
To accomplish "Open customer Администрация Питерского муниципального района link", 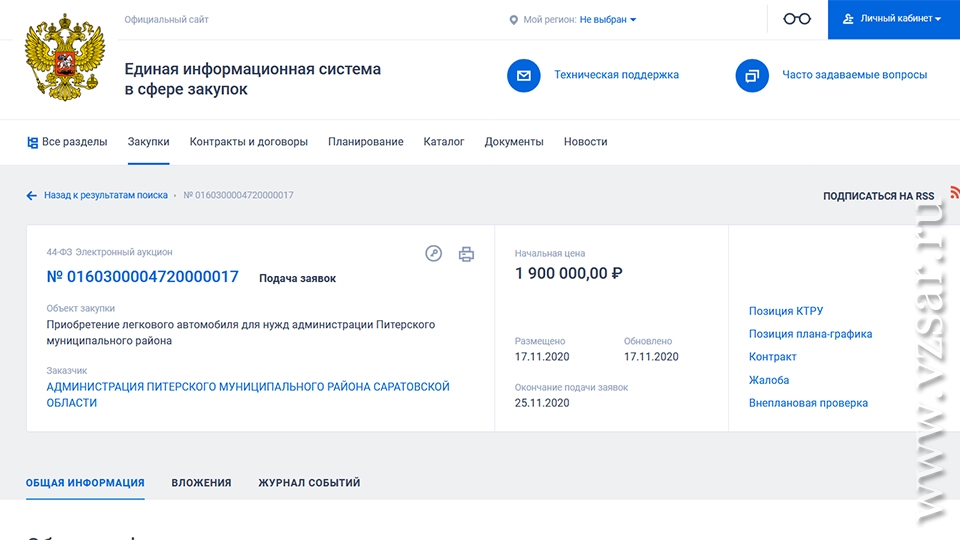I will point(248,395).
